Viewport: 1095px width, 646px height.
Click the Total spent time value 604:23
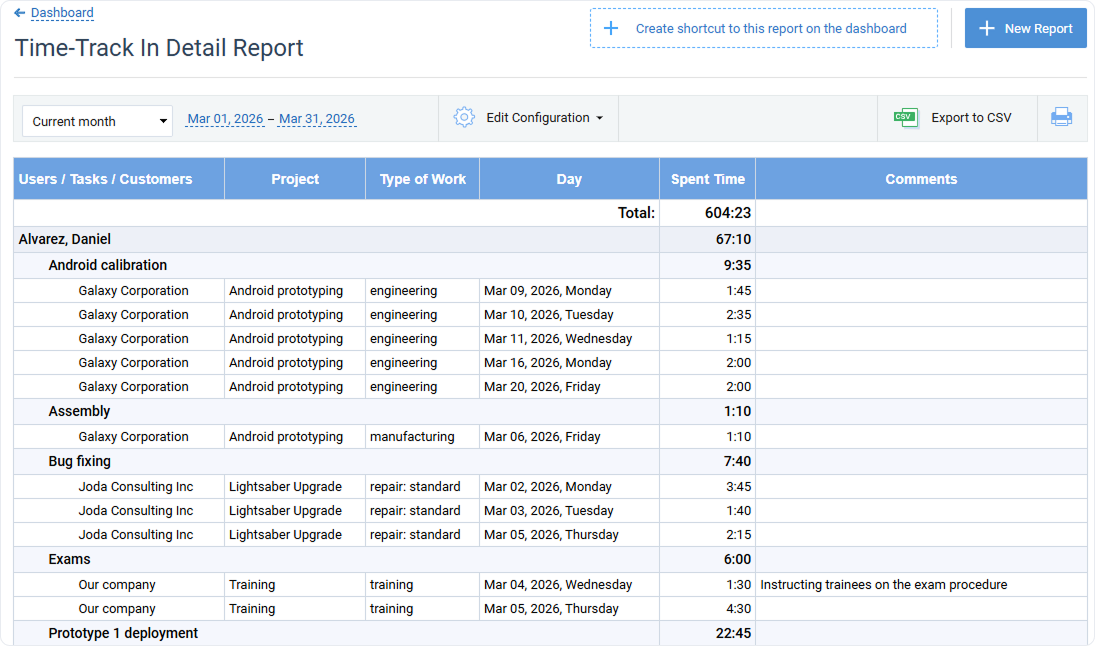pyautogui.click(x=727, y=213)
